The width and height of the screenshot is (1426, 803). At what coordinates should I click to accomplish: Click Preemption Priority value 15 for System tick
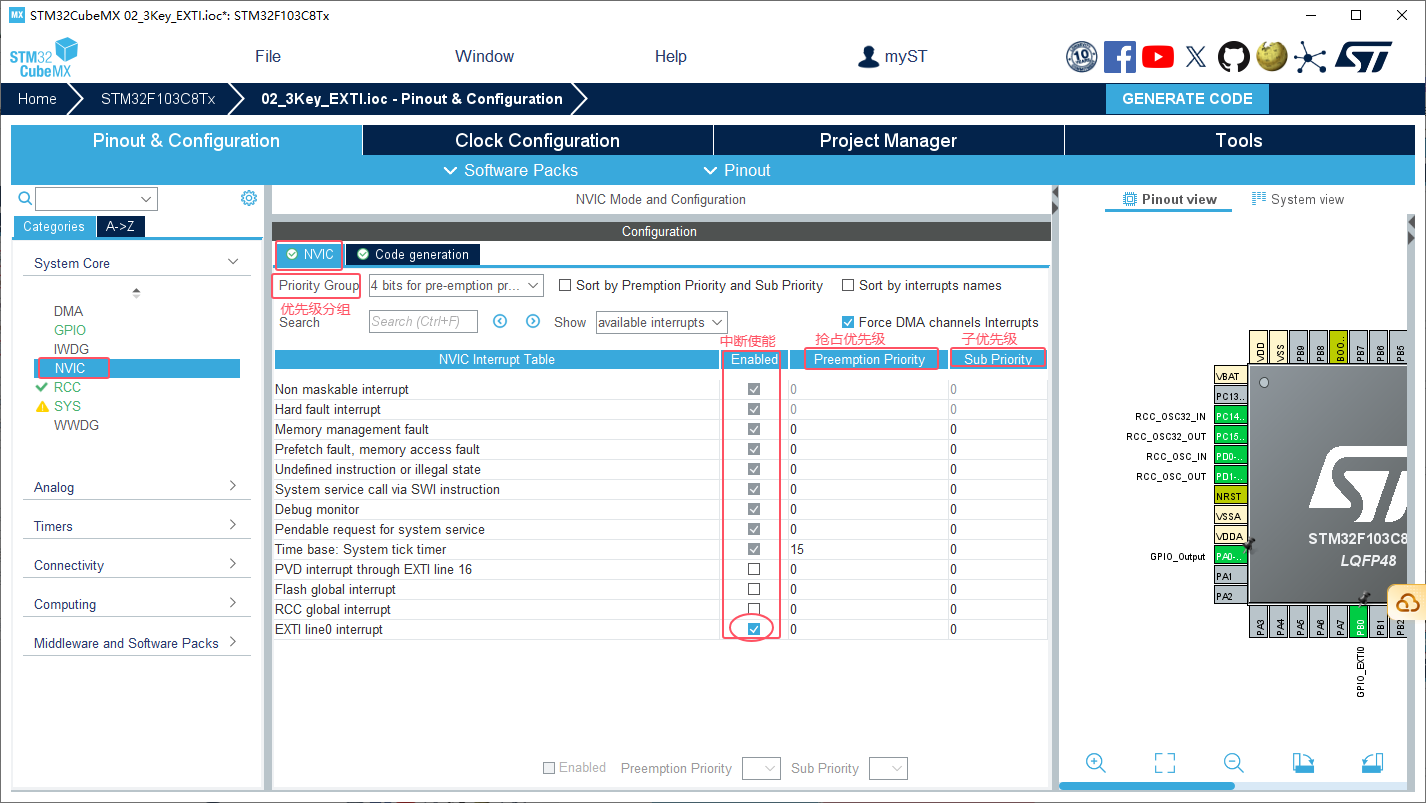pos(797,549)
